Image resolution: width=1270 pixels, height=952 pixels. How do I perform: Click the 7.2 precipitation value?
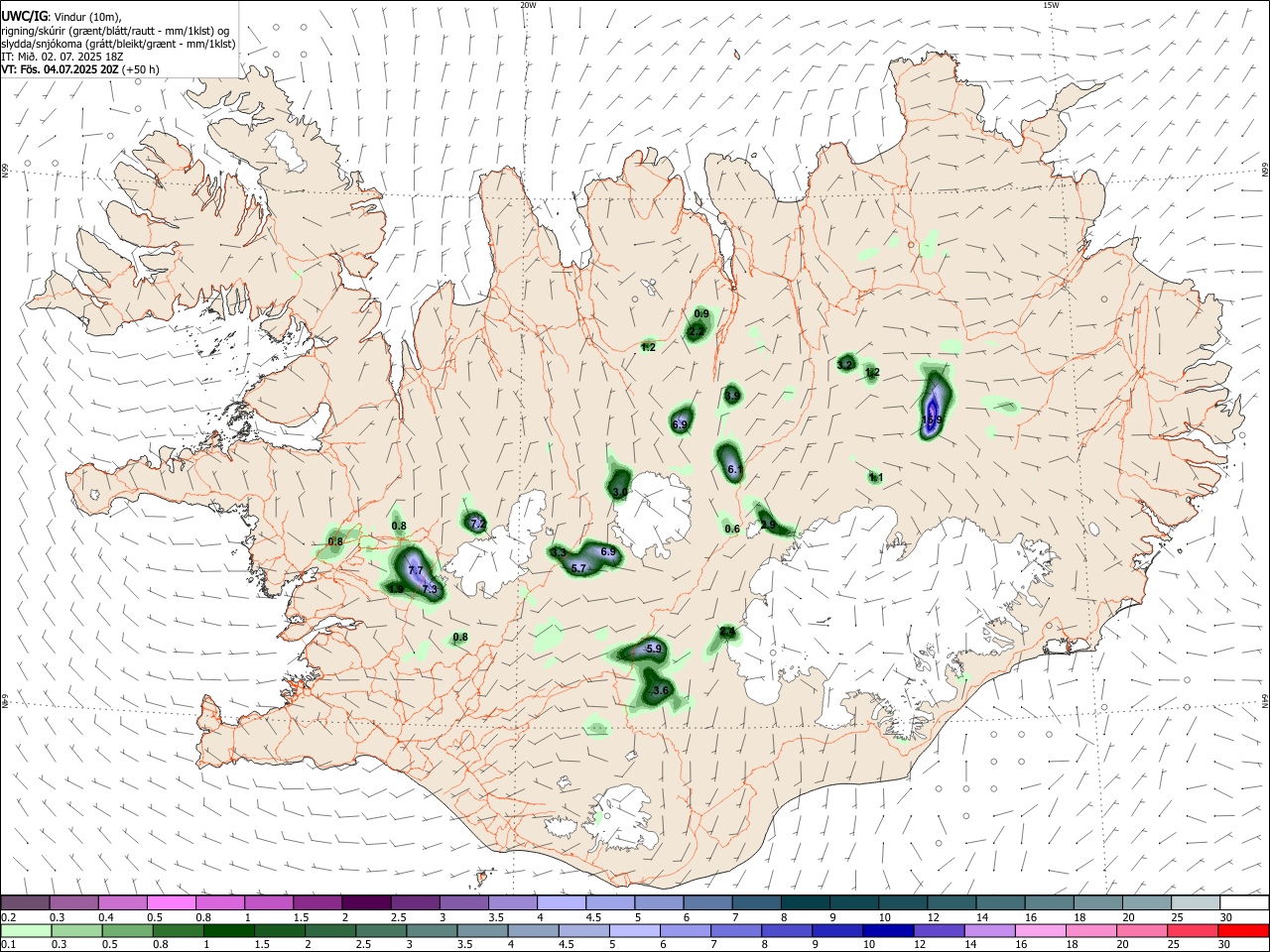[477, 524]
